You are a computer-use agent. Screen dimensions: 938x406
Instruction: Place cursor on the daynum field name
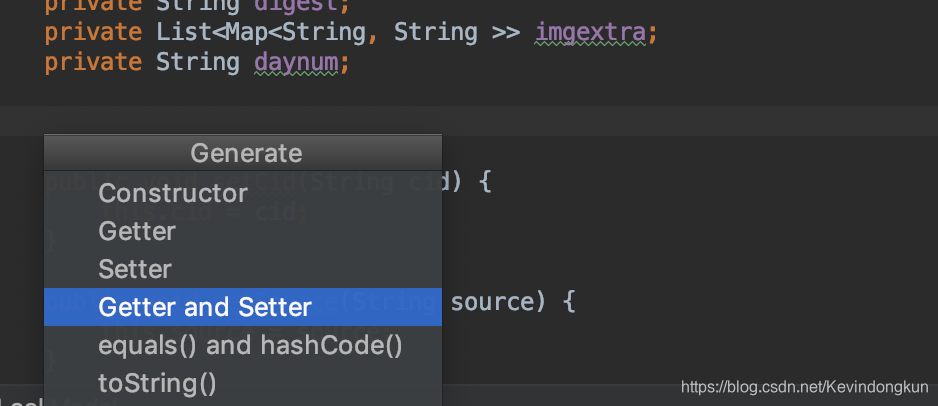point(296,63)
